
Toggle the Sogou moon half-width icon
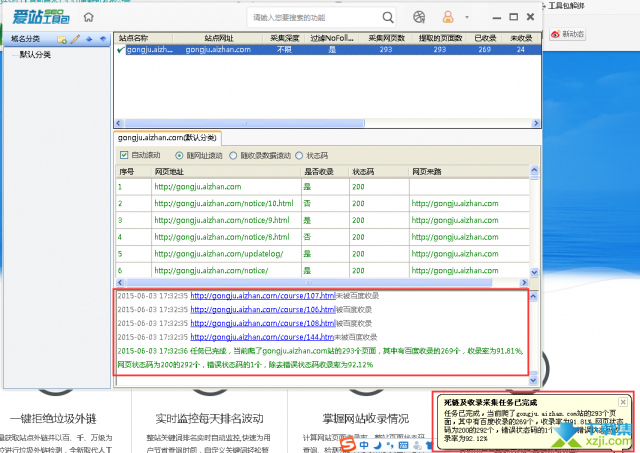coord(378,445)
